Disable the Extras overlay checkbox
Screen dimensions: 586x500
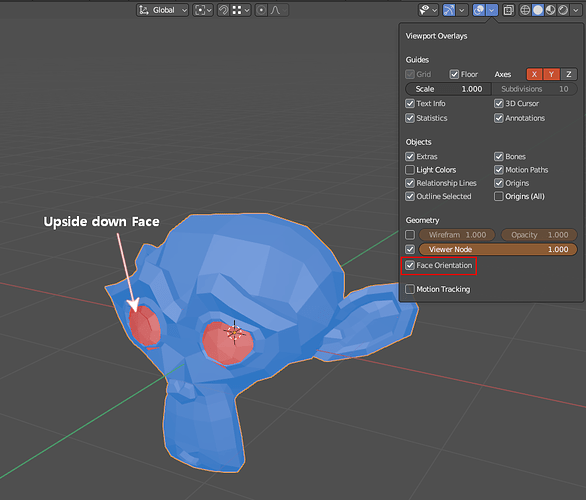[410, 156]
